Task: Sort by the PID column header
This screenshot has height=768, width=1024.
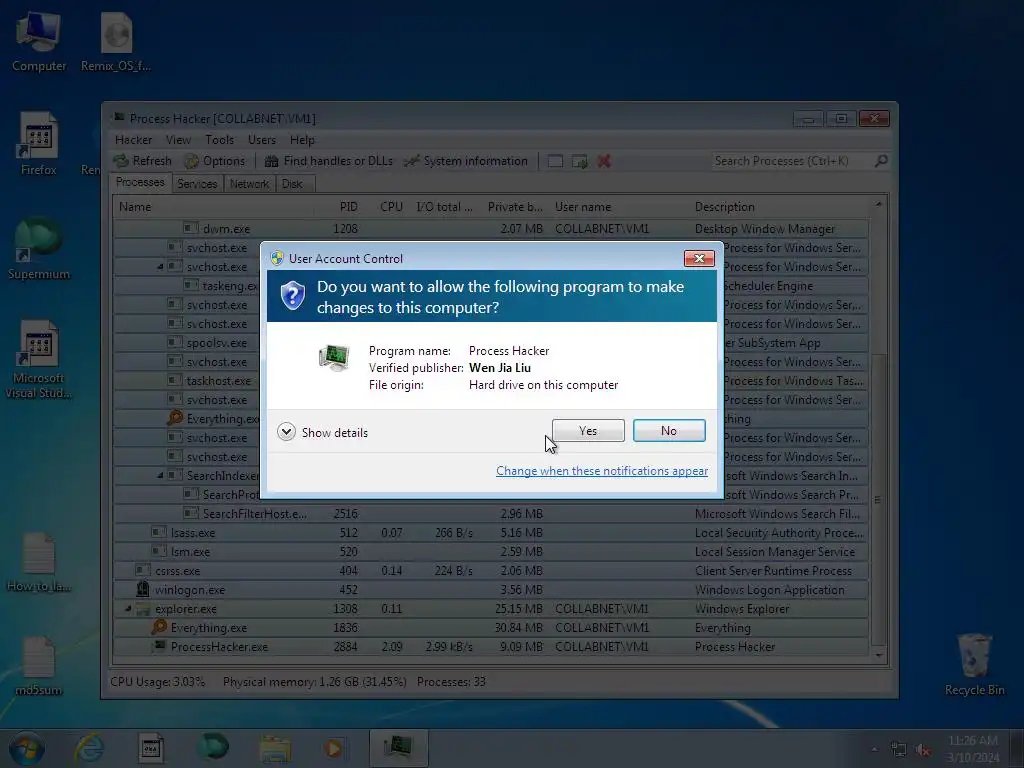Action: 340,207
